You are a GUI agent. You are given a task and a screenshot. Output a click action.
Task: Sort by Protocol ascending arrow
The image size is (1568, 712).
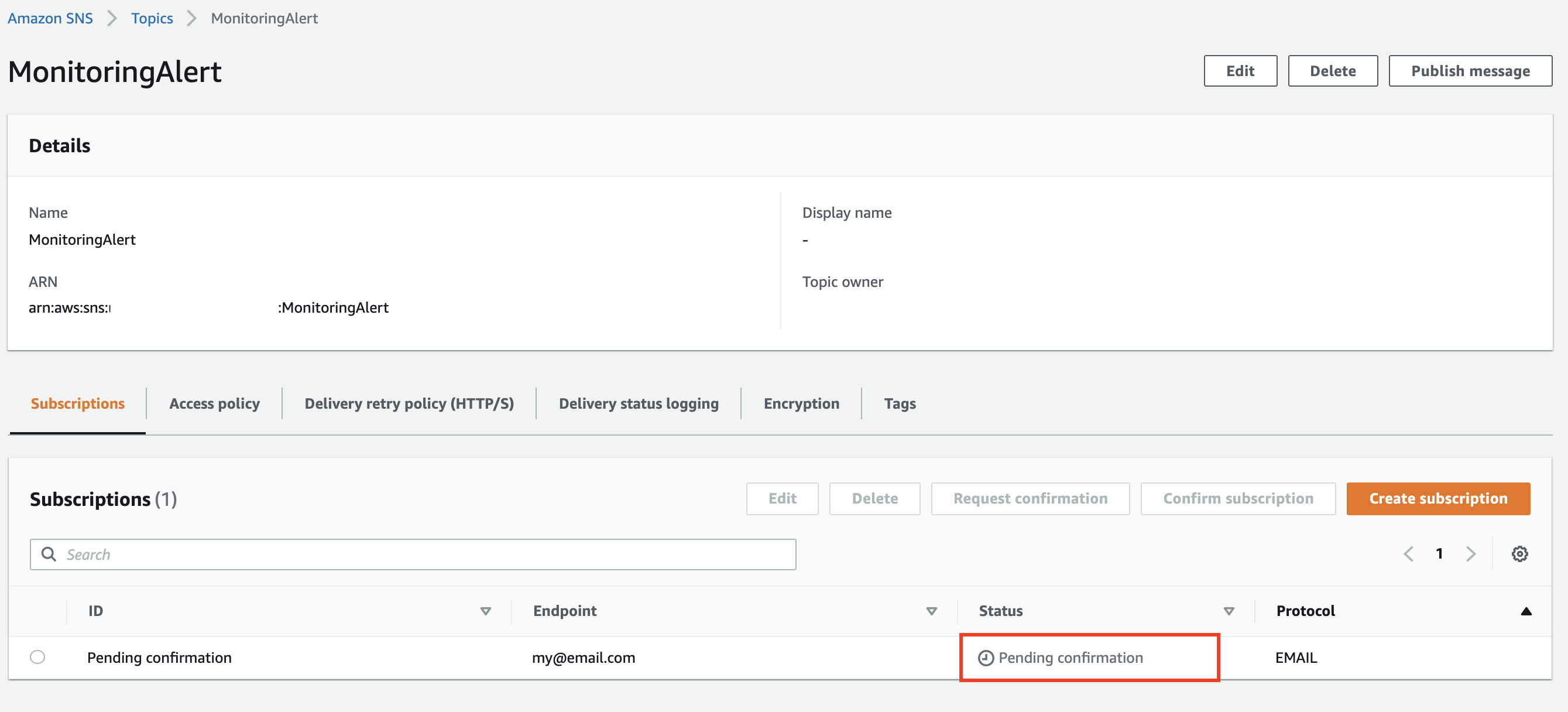pos(1525,611)
